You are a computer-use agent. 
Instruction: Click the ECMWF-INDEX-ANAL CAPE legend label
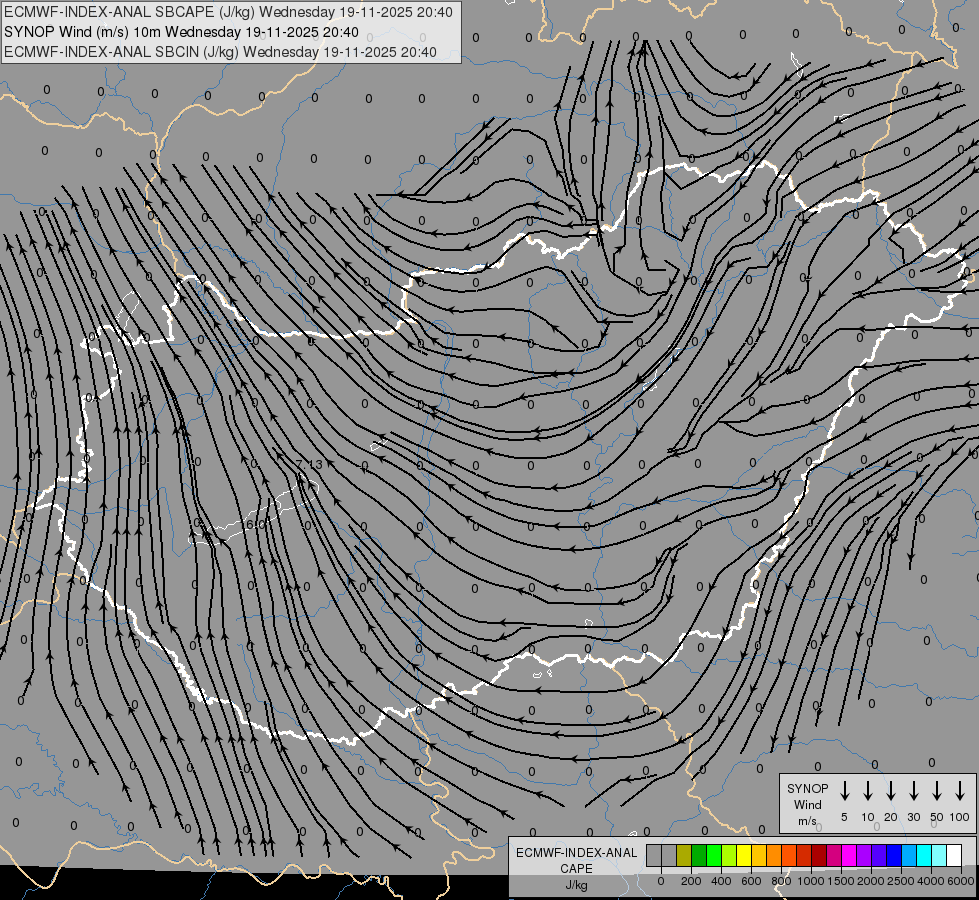(x=576, y=860)
